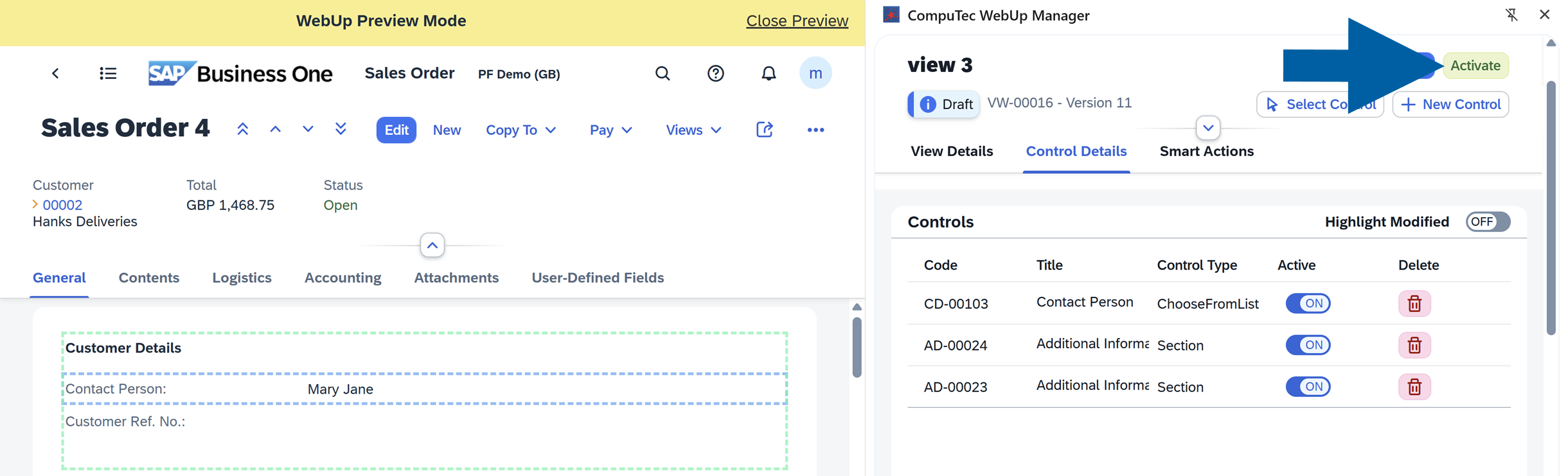Toggle Active switch for CD-00103
The width and height of the screenshot is (1568, 476).
[x=1308, y=303]
